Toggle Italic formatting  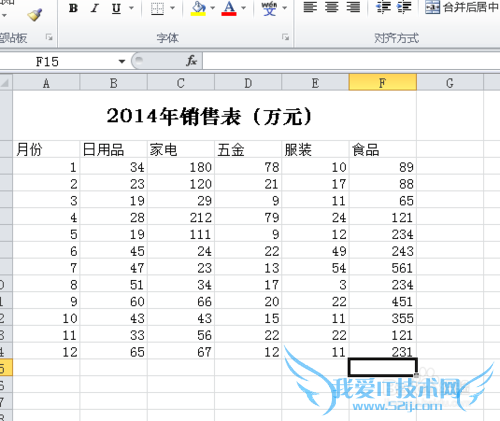pyautogui.click(x=95, y=8)
